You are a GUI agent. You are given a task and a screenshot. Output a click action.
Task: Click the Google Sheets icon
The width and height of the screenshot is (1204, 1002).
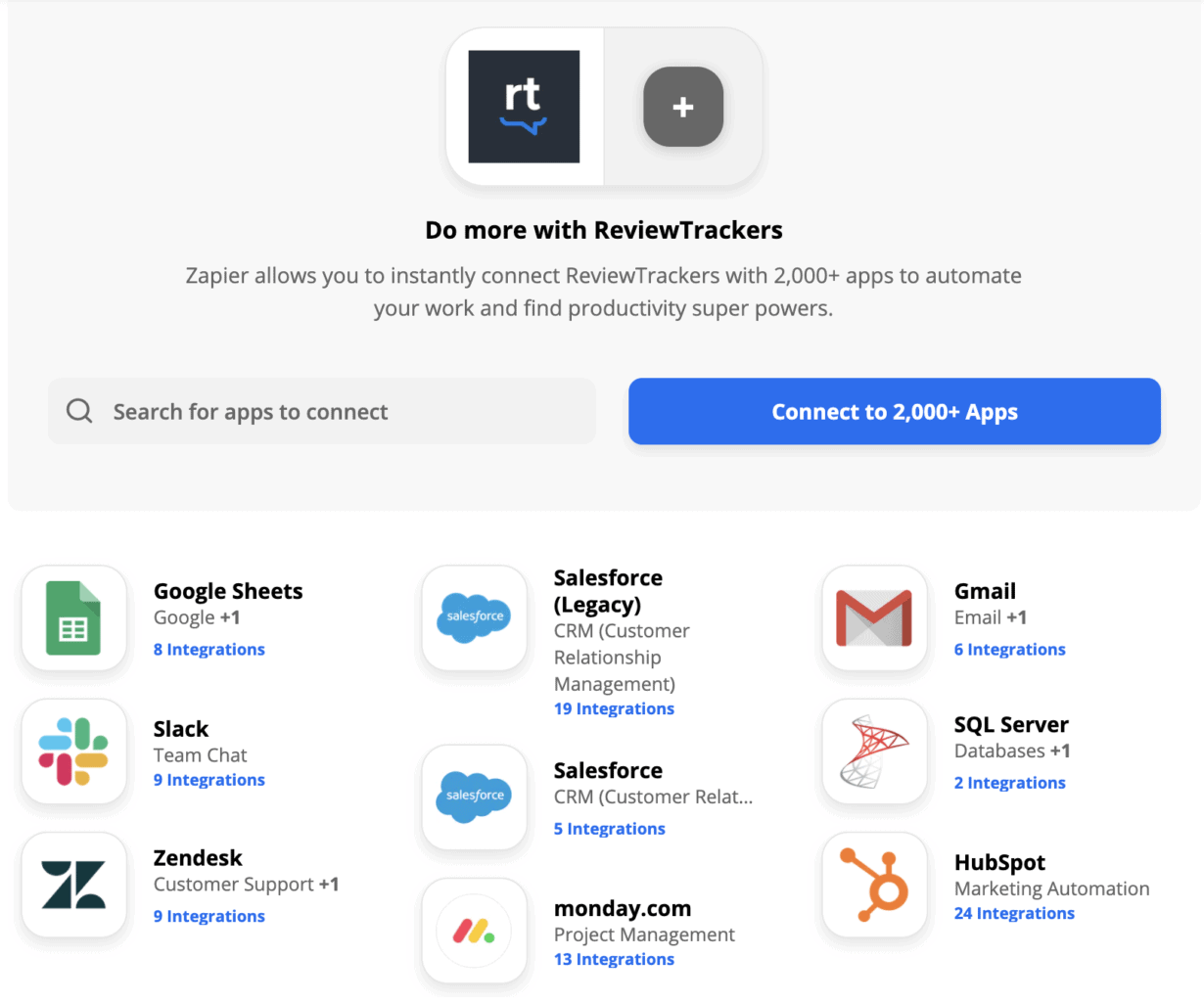pyautogui.click(x=74, y=618)
